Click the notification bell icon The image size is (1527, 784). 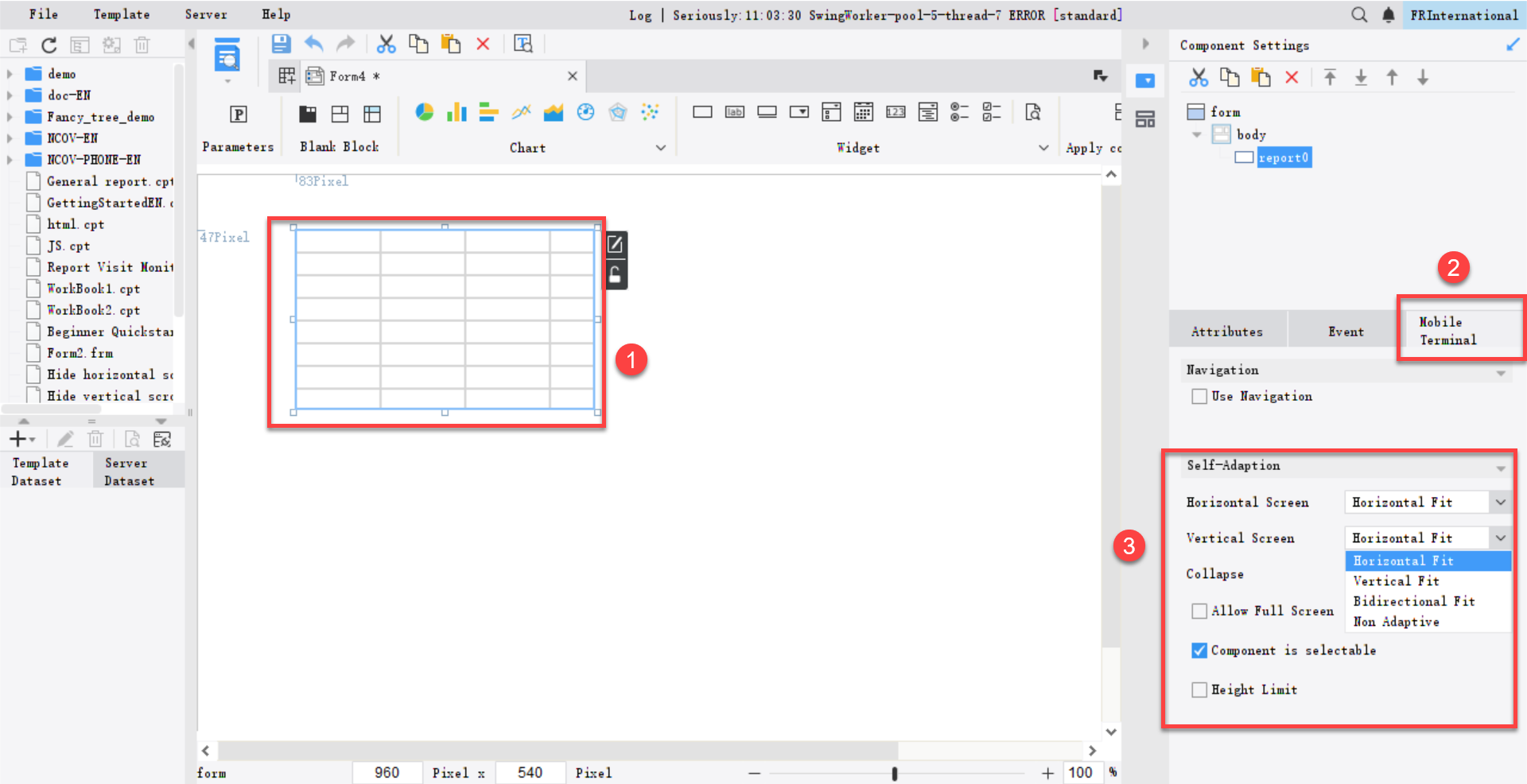pos(1388,14)
